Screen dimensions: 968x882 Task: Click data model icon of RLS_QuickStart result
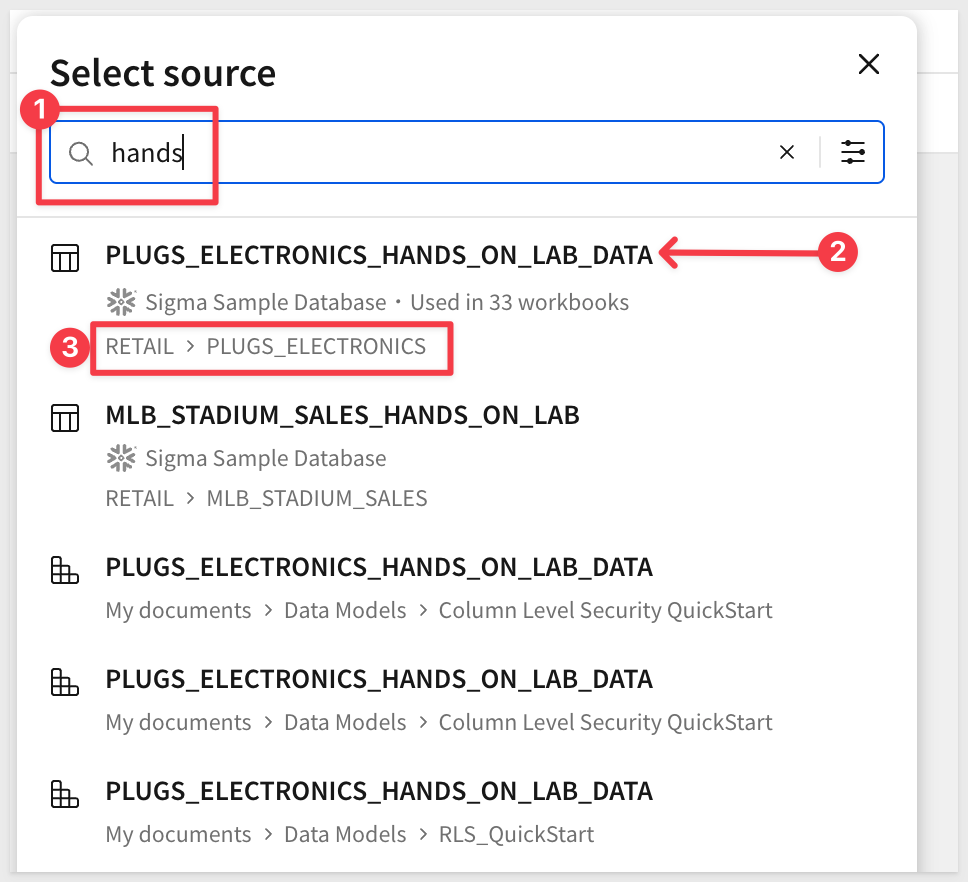(65, 794)
